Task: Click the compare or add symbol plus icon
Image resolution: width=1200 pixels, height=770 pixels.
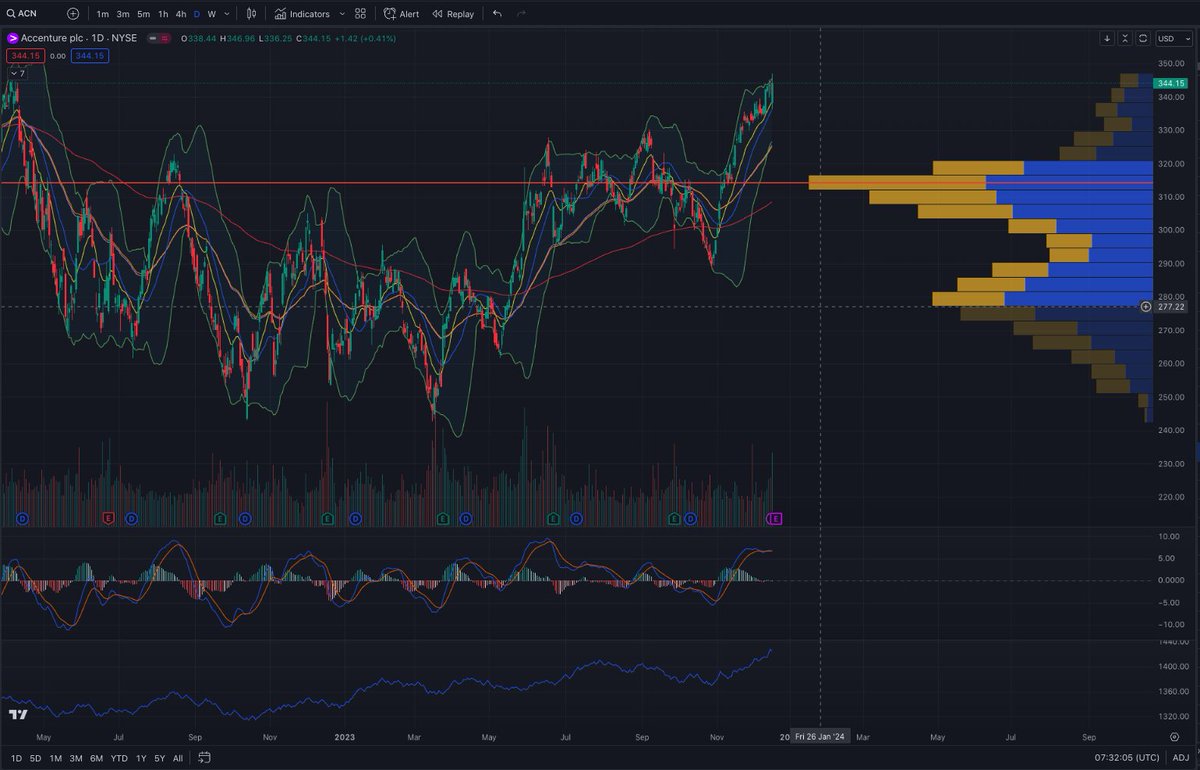Action: [73, 14]
